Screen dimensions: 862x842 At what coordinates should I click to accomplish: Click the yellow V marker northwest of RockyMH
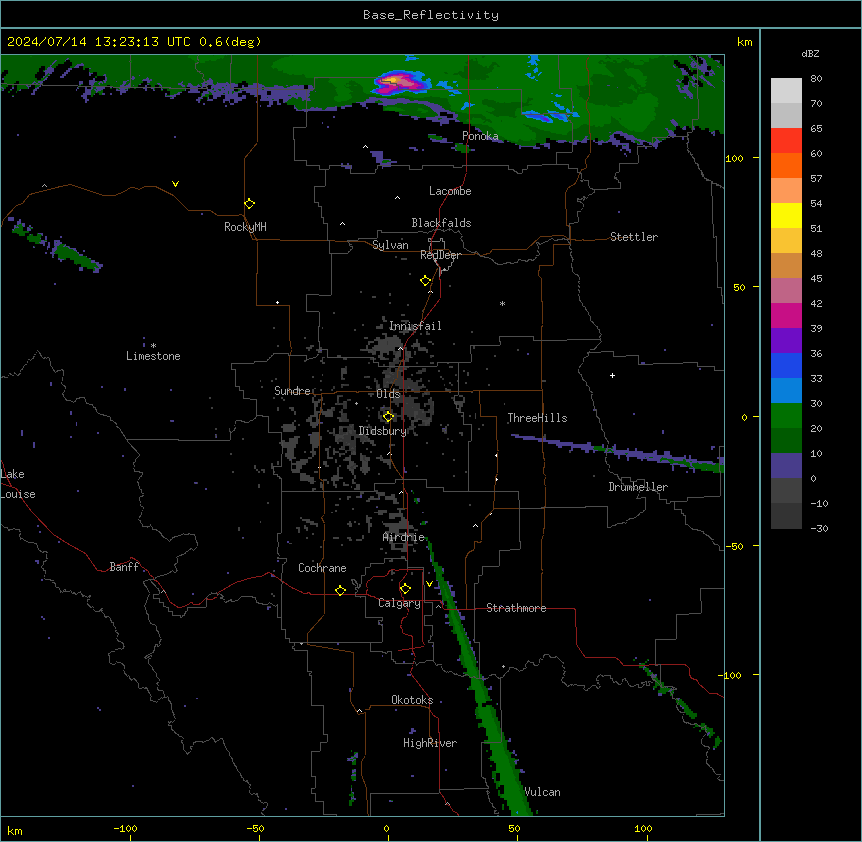[x=175, y=184]
